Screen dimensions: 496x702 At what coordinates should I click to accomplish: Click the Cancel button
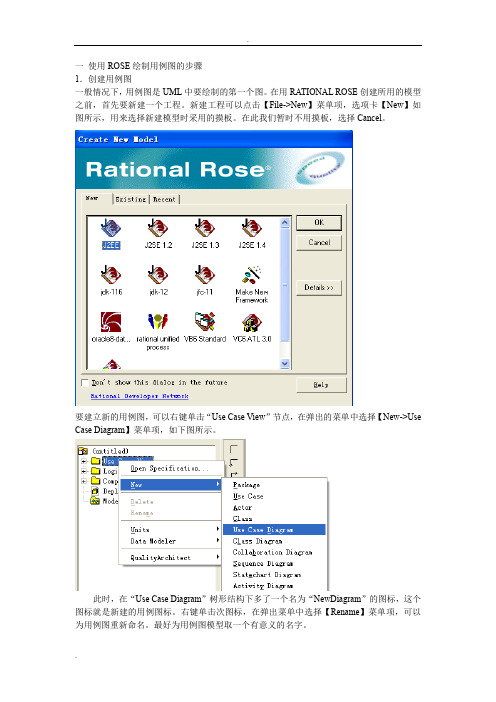tap(319, 242)
